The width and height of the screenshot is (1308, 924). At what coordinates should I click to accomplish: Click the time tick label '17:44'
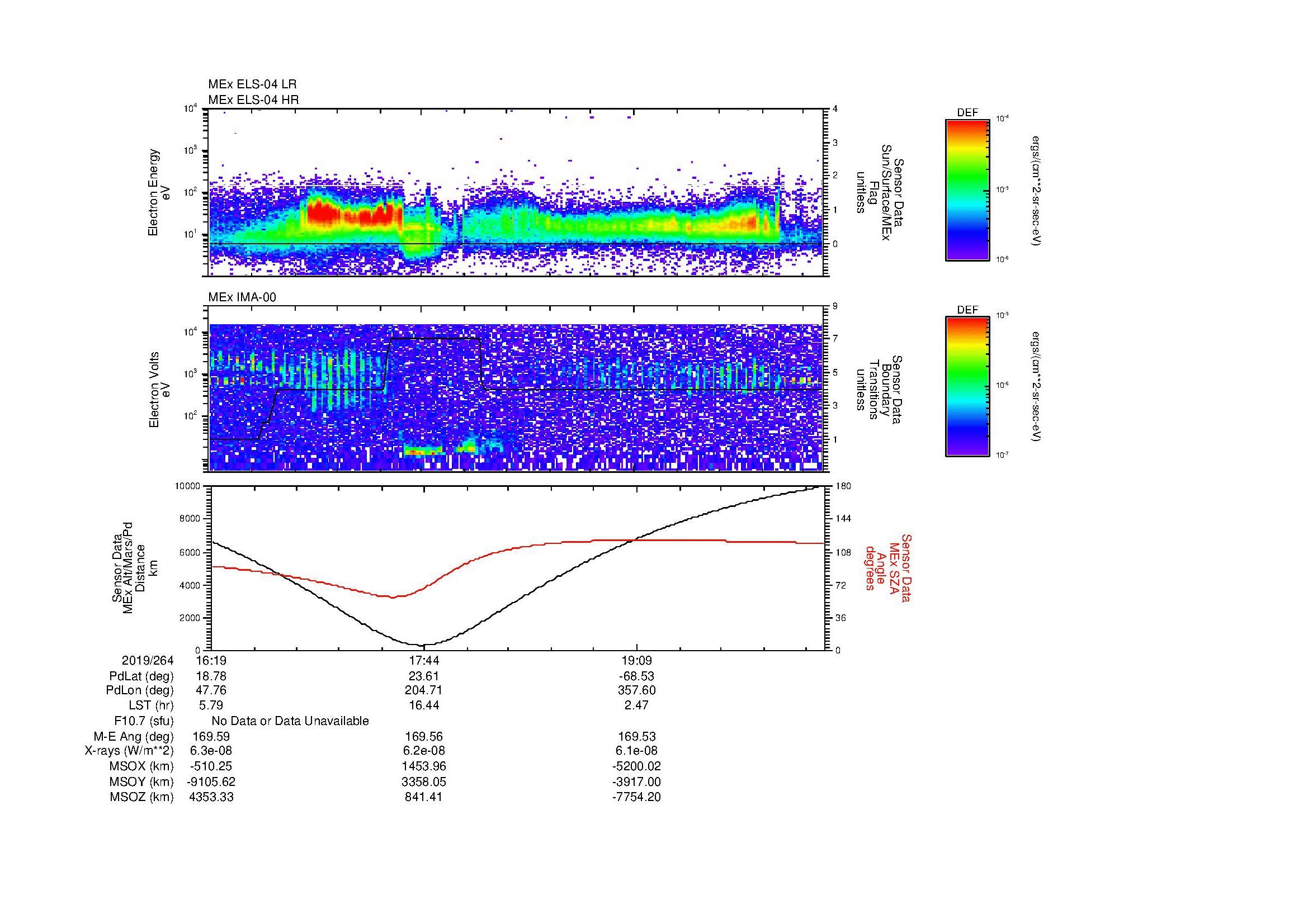[x=424, y=660]
